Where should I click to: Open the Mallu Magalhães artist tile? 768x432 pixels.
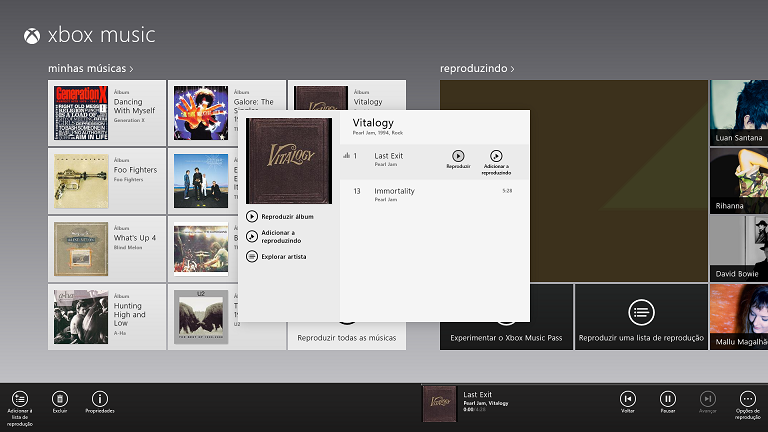click(739, 317)
